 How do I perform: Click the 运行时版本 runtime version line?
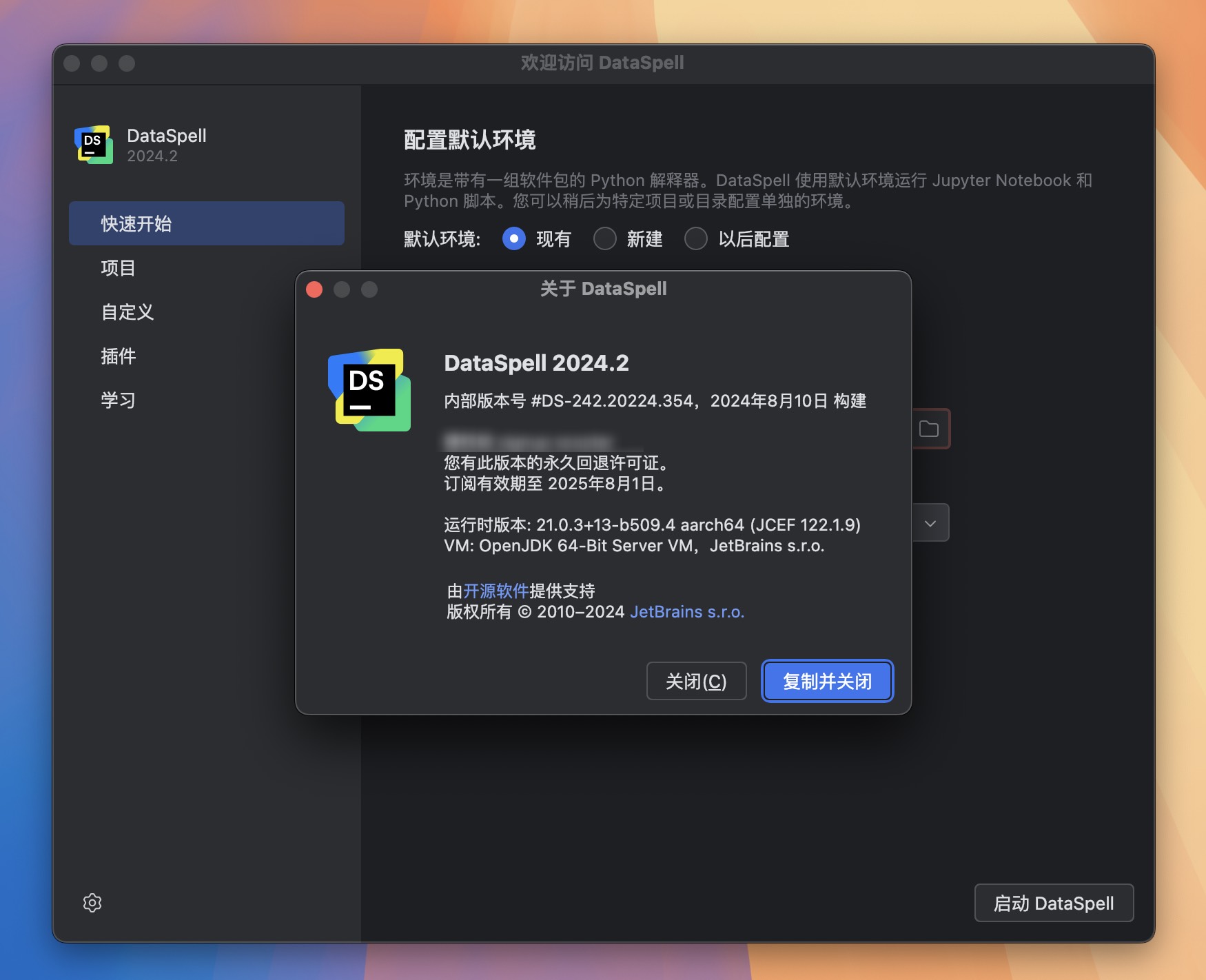(x=652, y=524)
